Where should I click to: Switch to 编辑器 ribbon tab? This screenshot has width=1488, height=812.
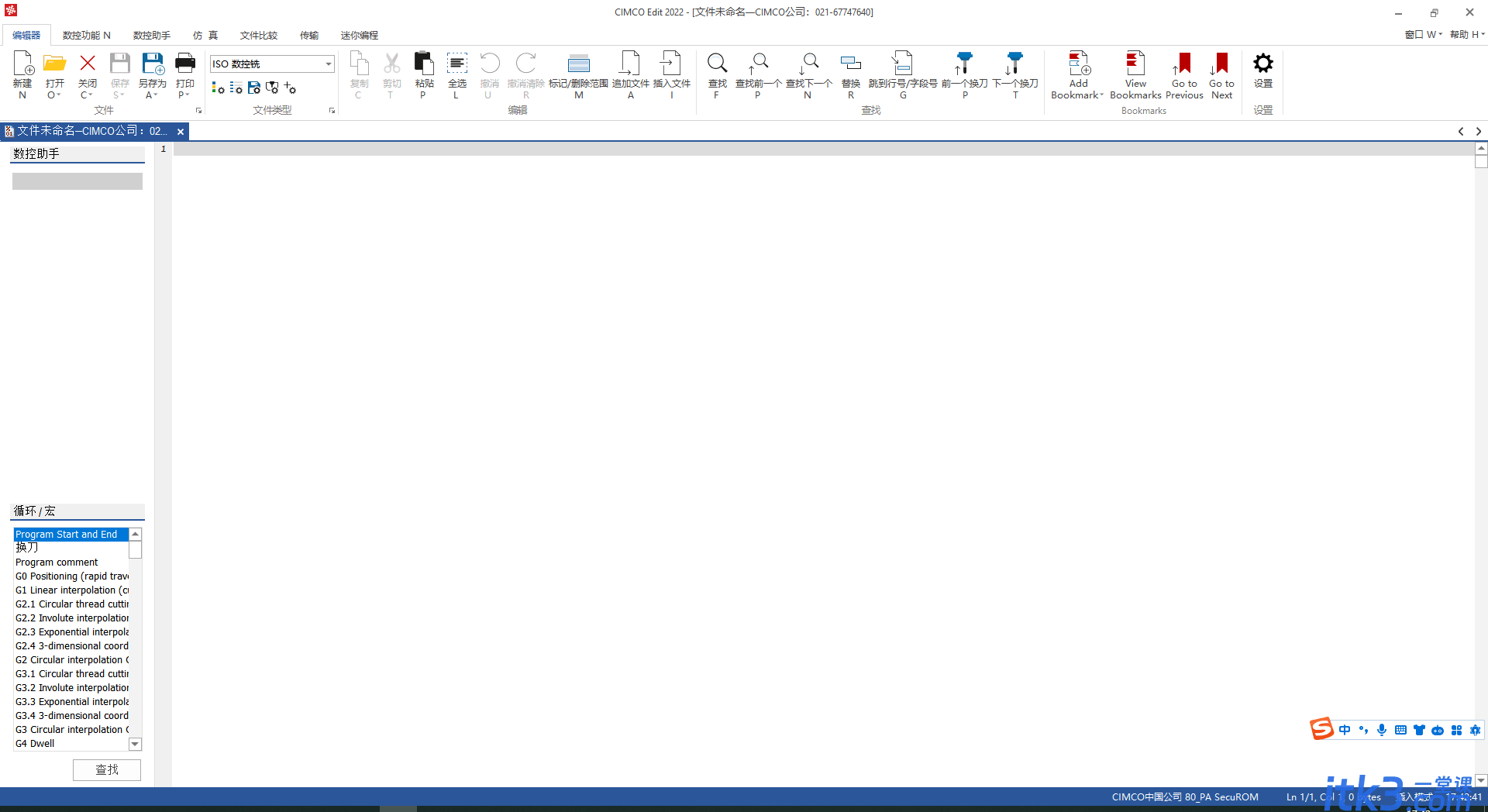[x=26, y=36]
